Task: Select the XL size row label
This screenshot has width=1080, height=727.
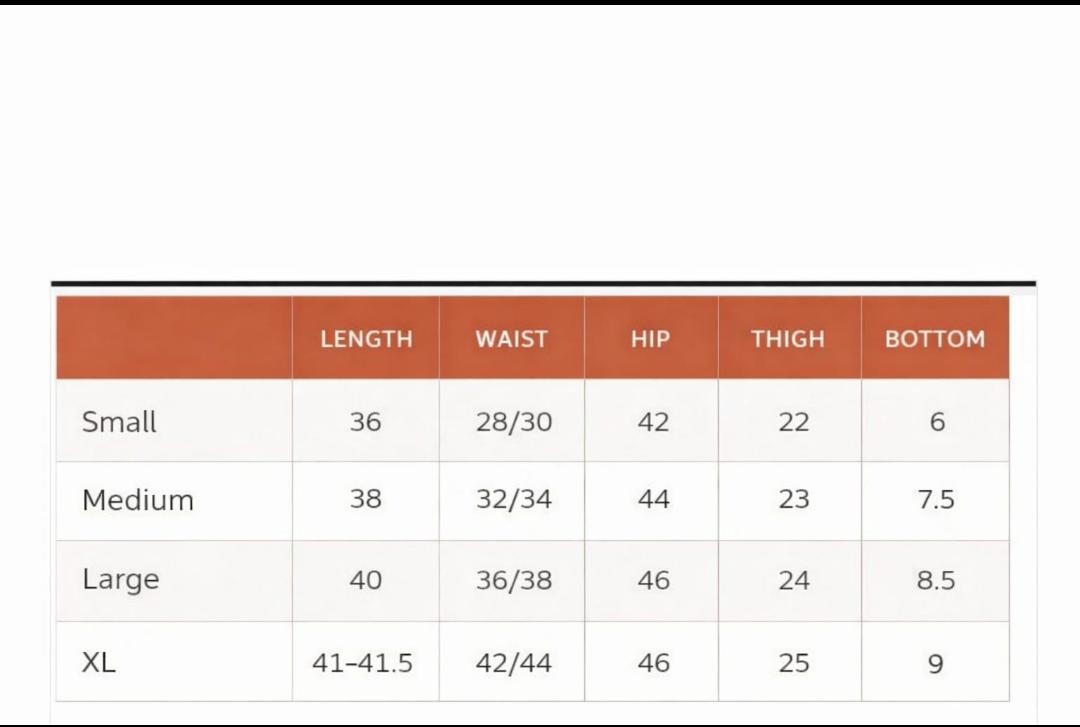Action: pos(98,662)
